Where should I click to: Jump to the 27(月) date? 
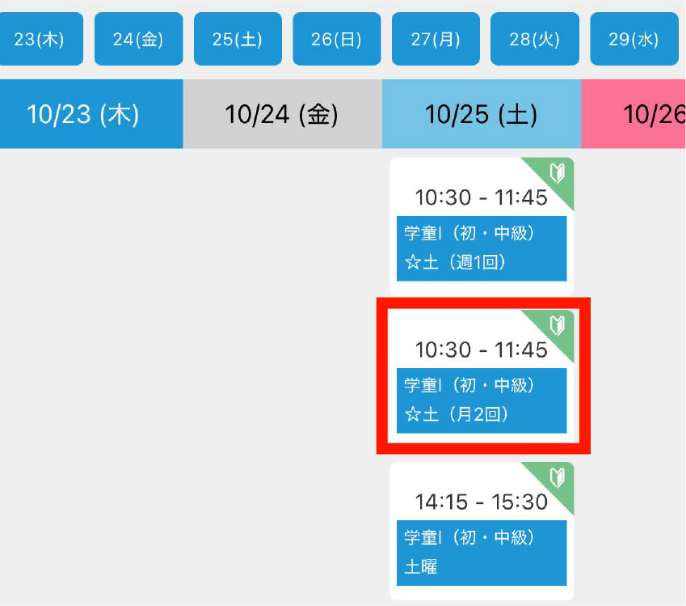[x=436, y=39]
